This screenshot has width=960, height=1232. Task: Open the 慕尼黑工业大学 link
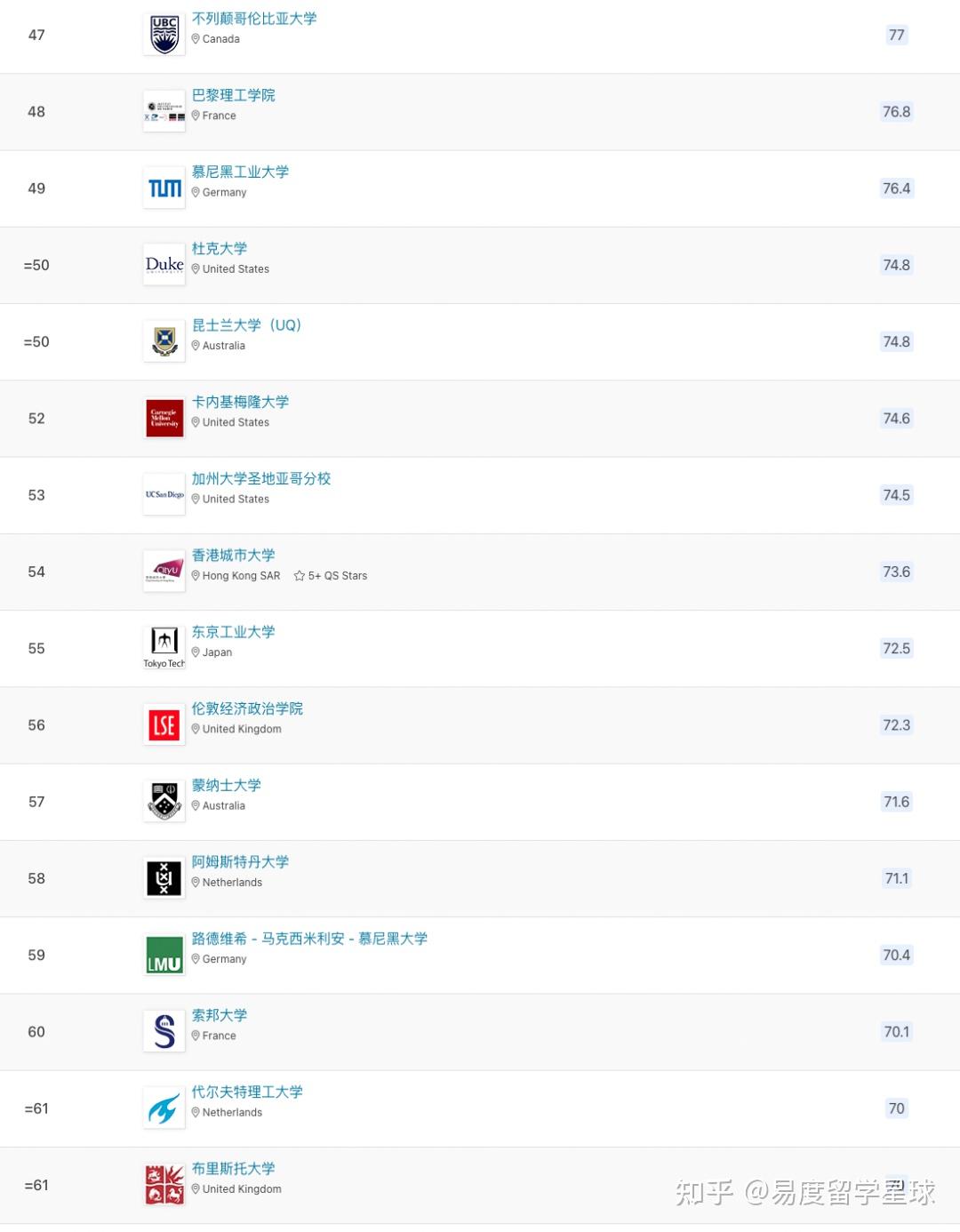[240, 172]
